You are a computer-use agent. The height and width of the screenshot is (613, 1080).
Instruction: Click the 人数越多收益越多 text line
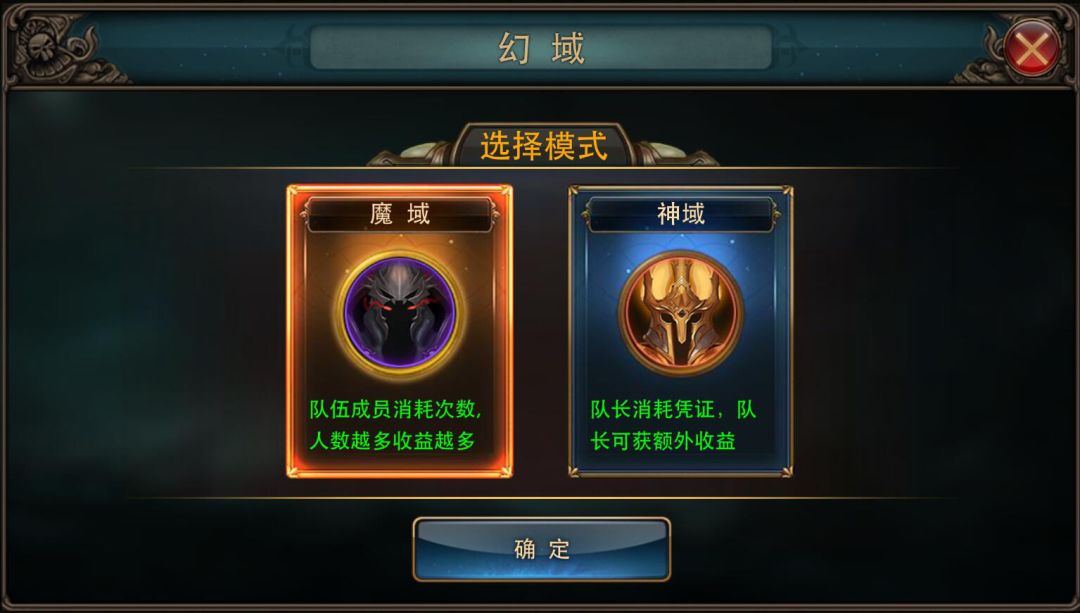[x=392, y=441]
